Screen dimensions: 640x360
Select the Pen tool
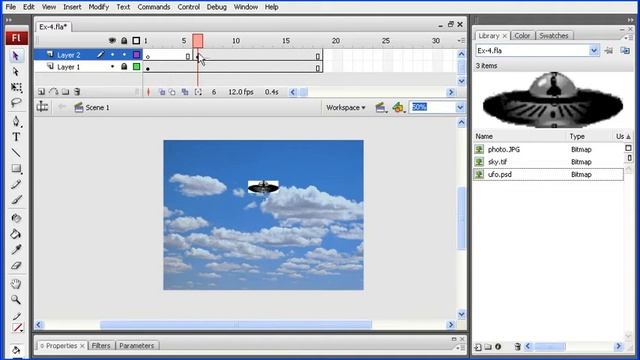tap(16, 121)
